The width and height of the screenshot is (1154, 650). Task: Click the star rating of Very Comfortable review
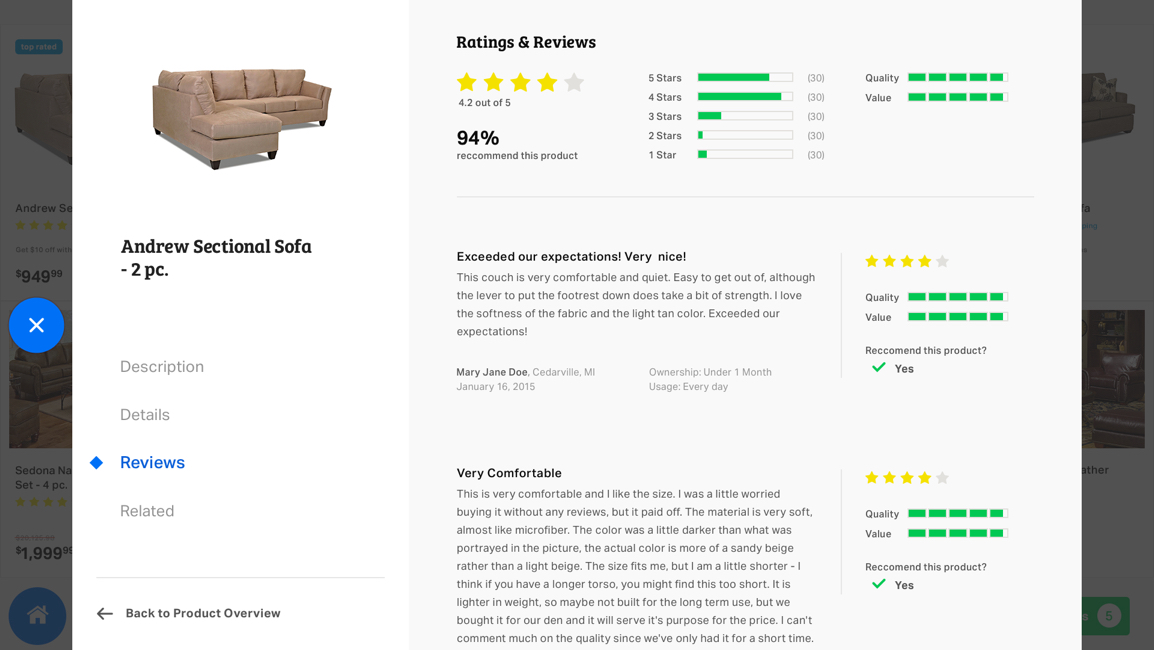(x=906, y=478)
